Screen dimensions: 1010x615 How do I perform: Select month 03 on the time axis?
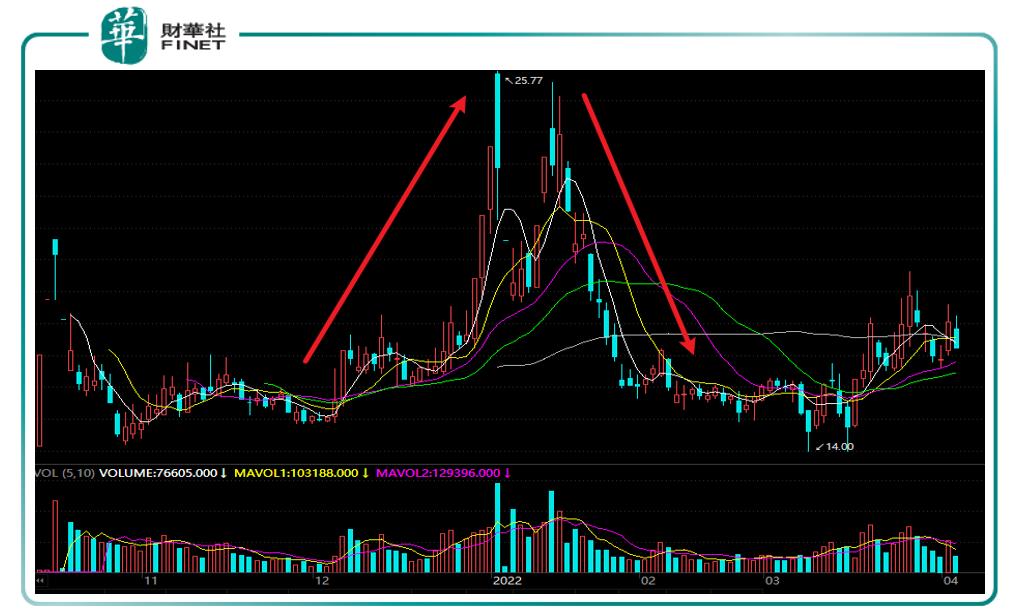[771, 580]
